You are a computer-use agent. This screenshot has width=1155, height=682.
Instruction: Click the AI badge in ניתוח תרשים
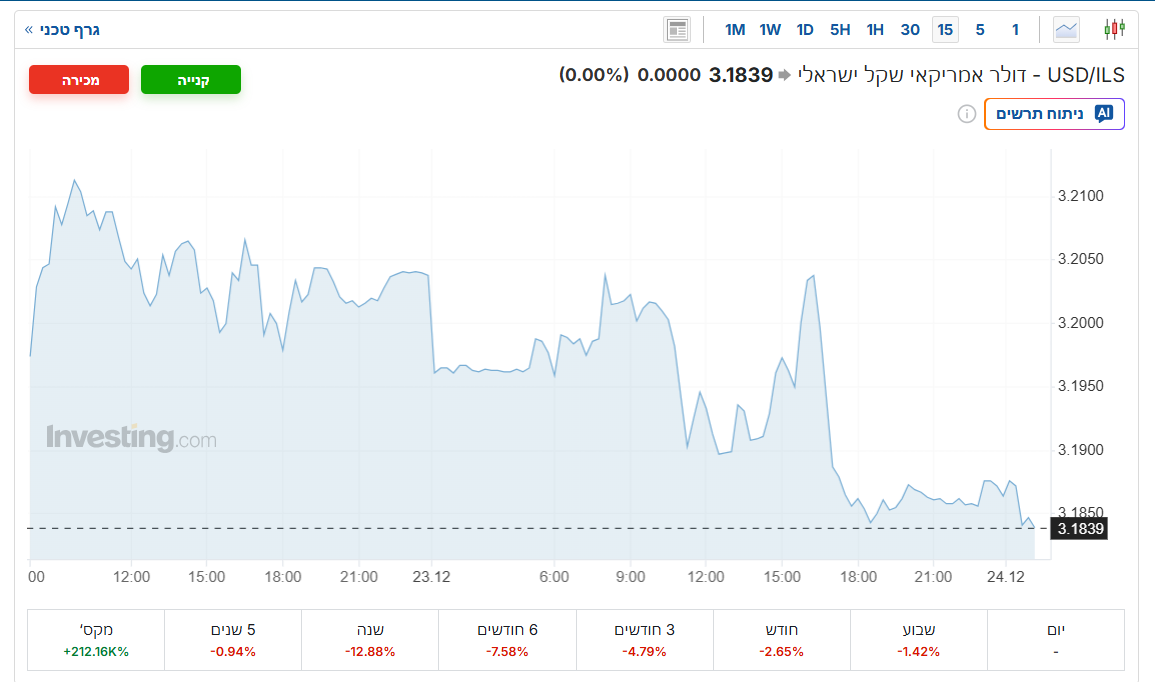[x=1104, y=114]
